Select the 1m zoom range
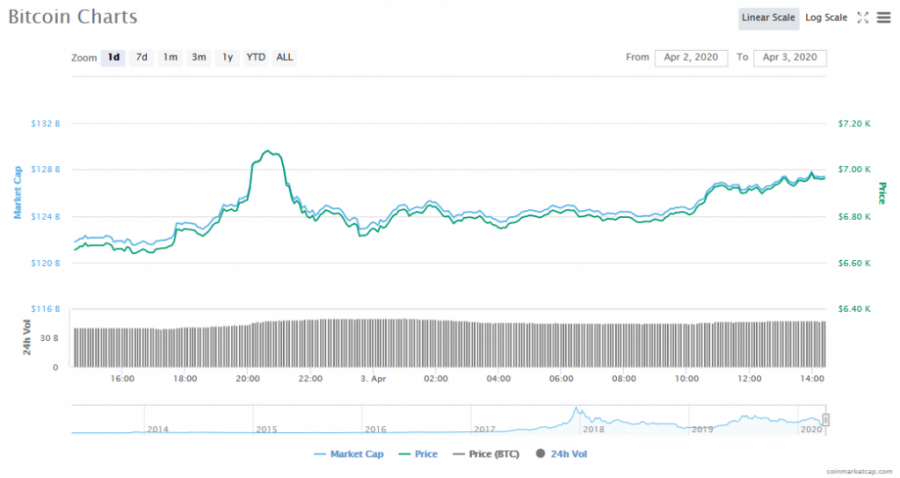Screen dimensions: 900x478 [170, 57]
